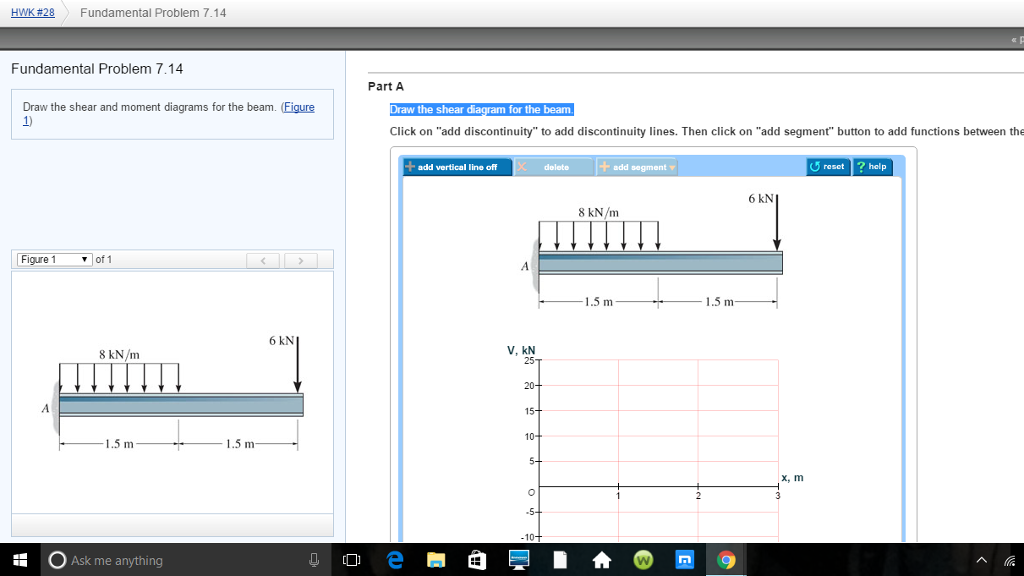Open the Figure 1 selector dropdown
This screenshot has height=576, width=1024.
coord(54,260)
